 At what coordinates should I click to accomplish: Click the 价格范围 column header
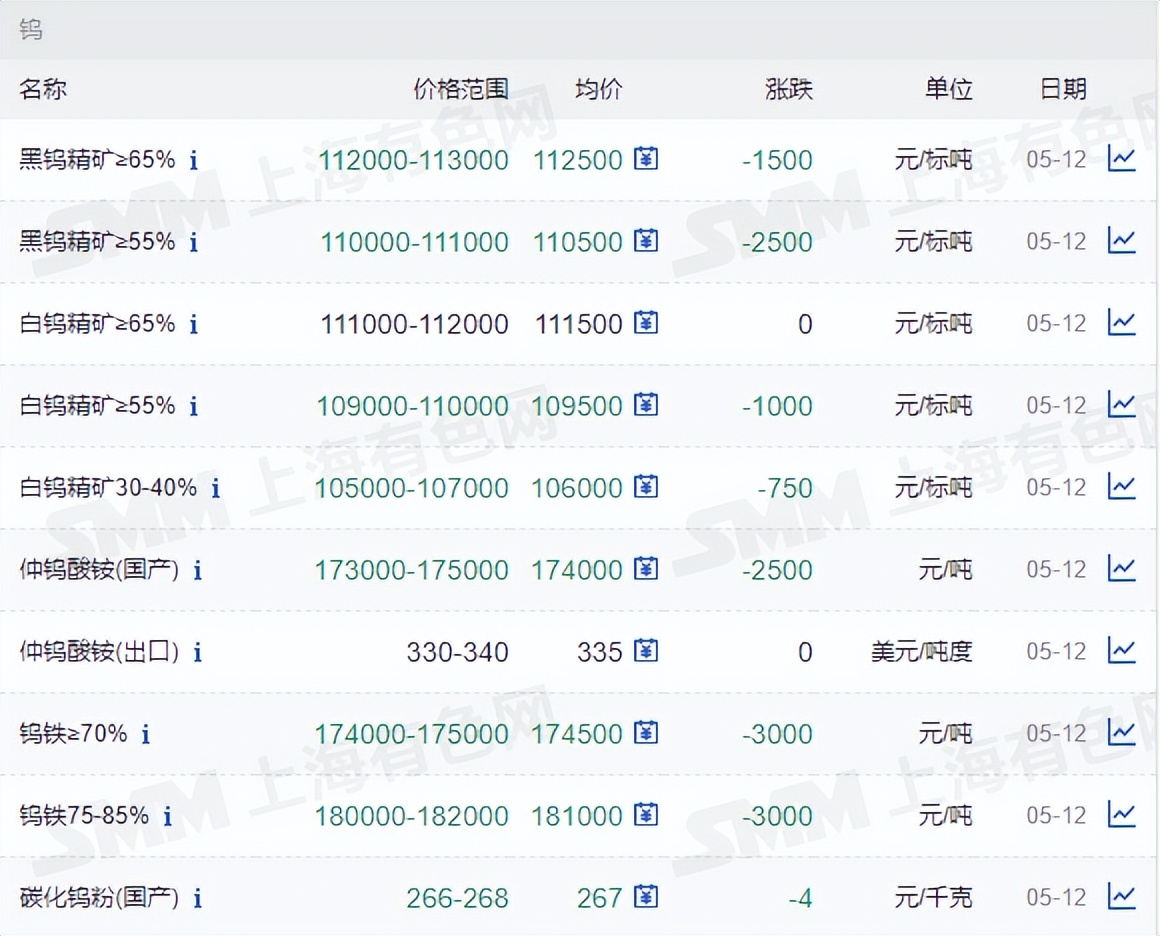point(461,90)
